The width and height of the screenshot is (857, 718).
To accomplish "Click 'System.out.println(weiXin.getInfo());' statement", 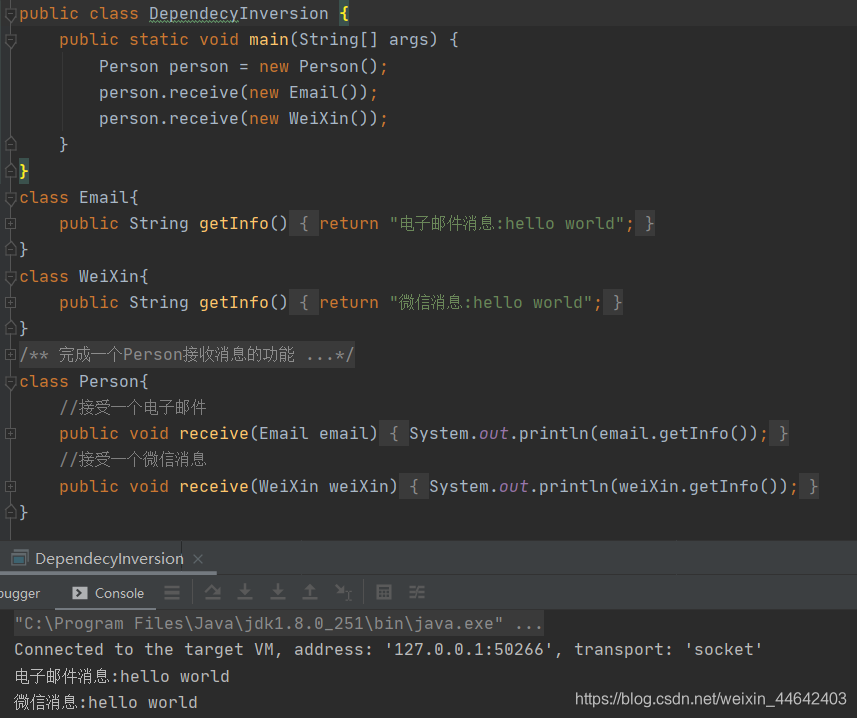I will [614, 486].
